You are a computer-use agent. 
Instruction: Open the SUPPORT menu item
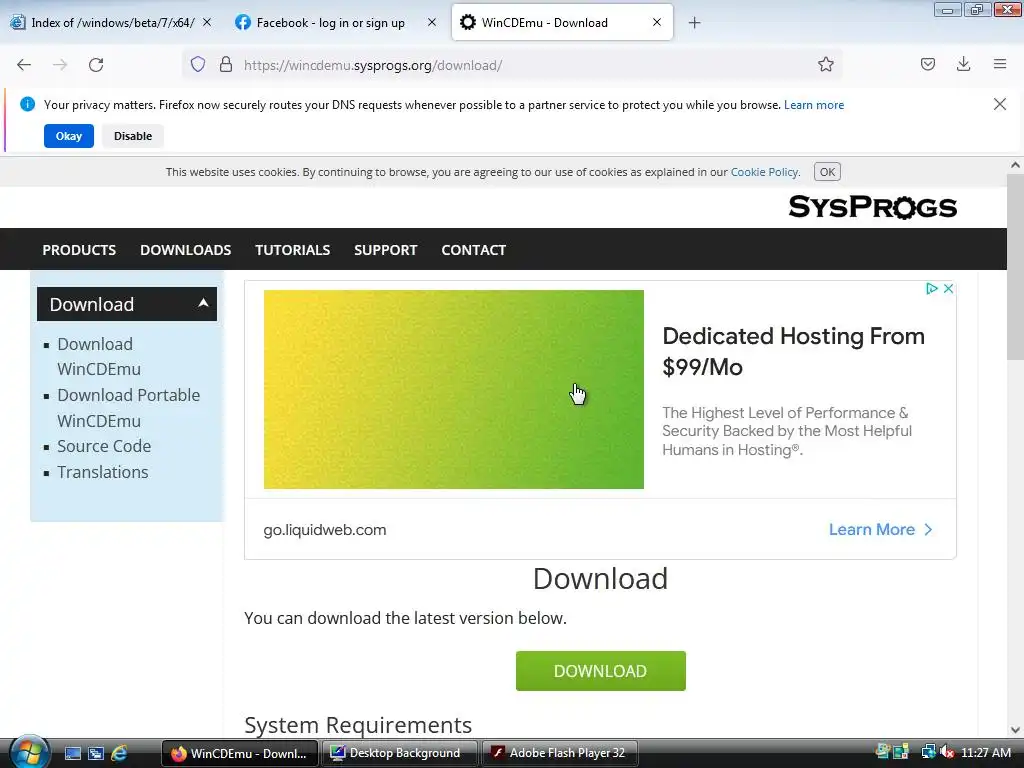pyautogui.click(x=385, y=249)
